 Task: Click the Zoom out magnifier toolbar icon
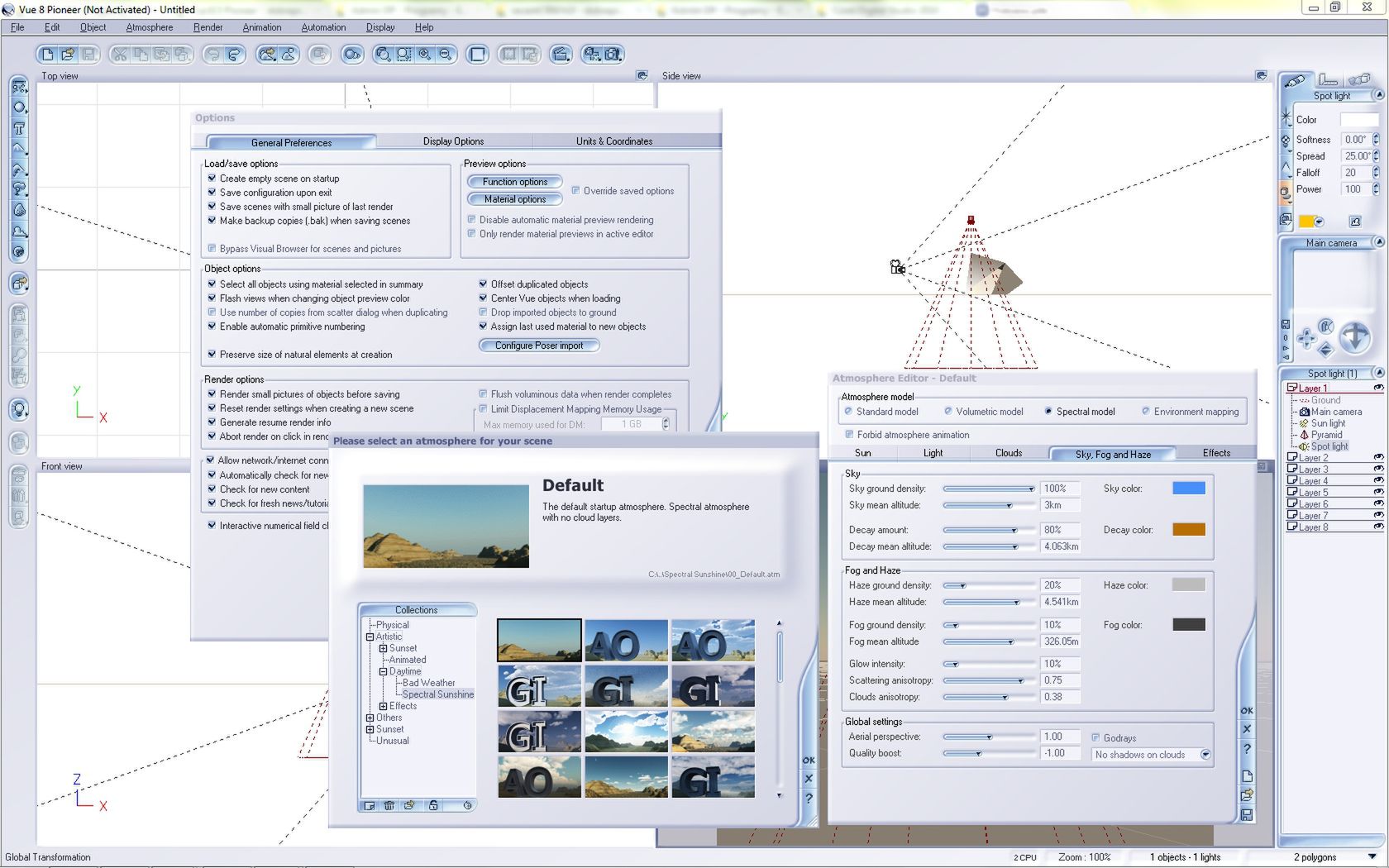[x=445, y=55]
